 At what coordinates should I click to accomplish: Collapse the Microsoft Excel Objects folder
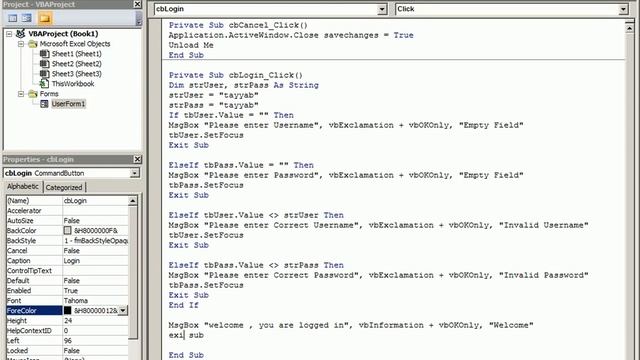point(21,44)
